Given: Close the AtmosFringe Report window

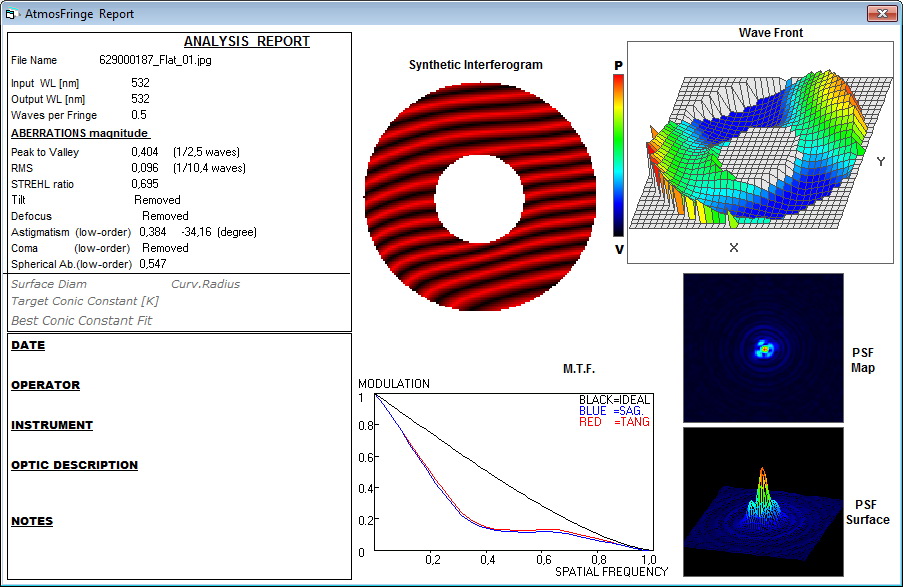Looking at the screenshot, I should 882,13.
